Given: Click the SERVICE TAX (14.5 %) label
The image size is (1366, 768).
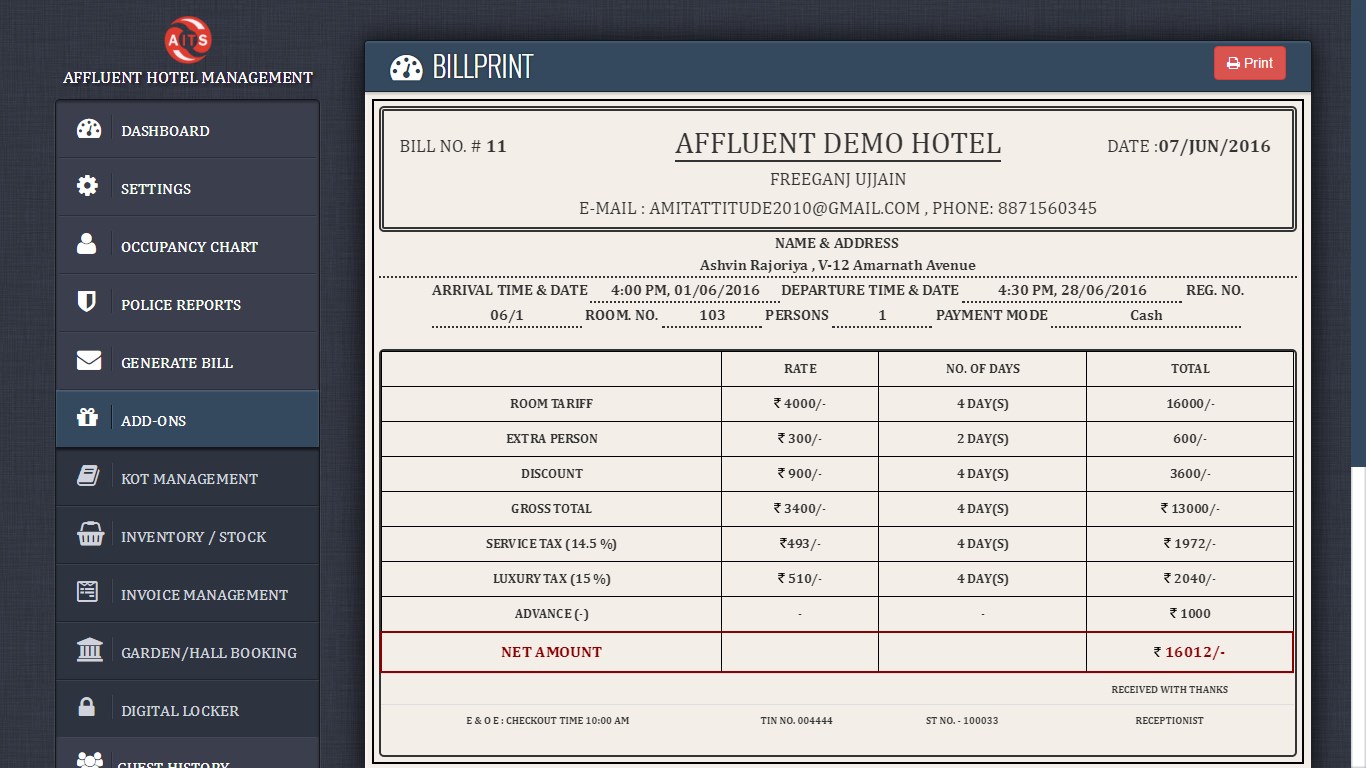Looking at the screenshot, I should pos(551,544).
